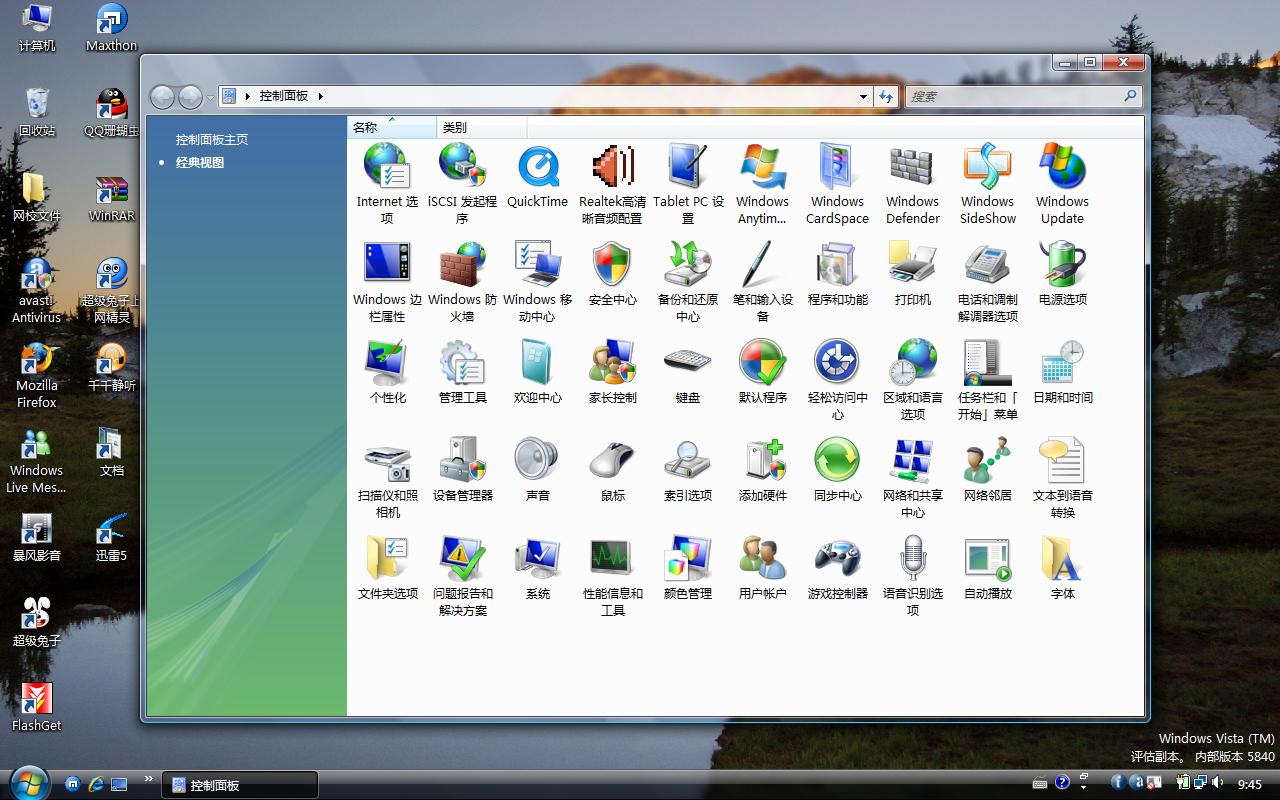Open 语音识别选项 microphone icon

pos(912,575)
